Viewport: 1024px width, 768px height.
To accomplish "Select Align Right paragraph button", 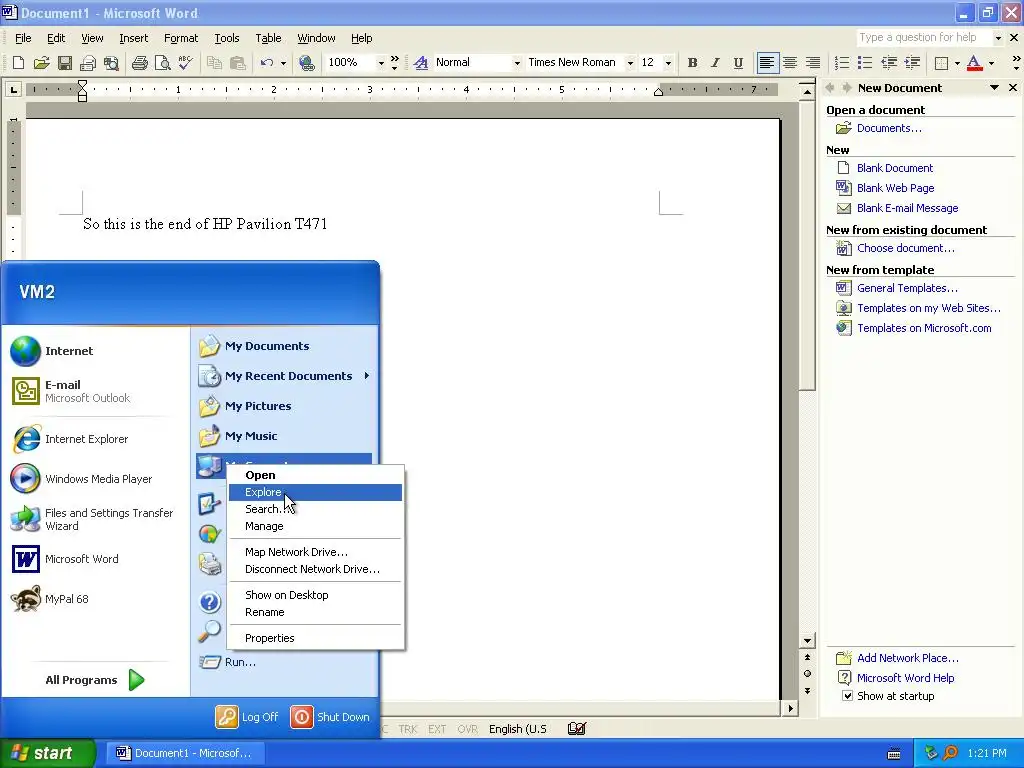I will [813, 63].
